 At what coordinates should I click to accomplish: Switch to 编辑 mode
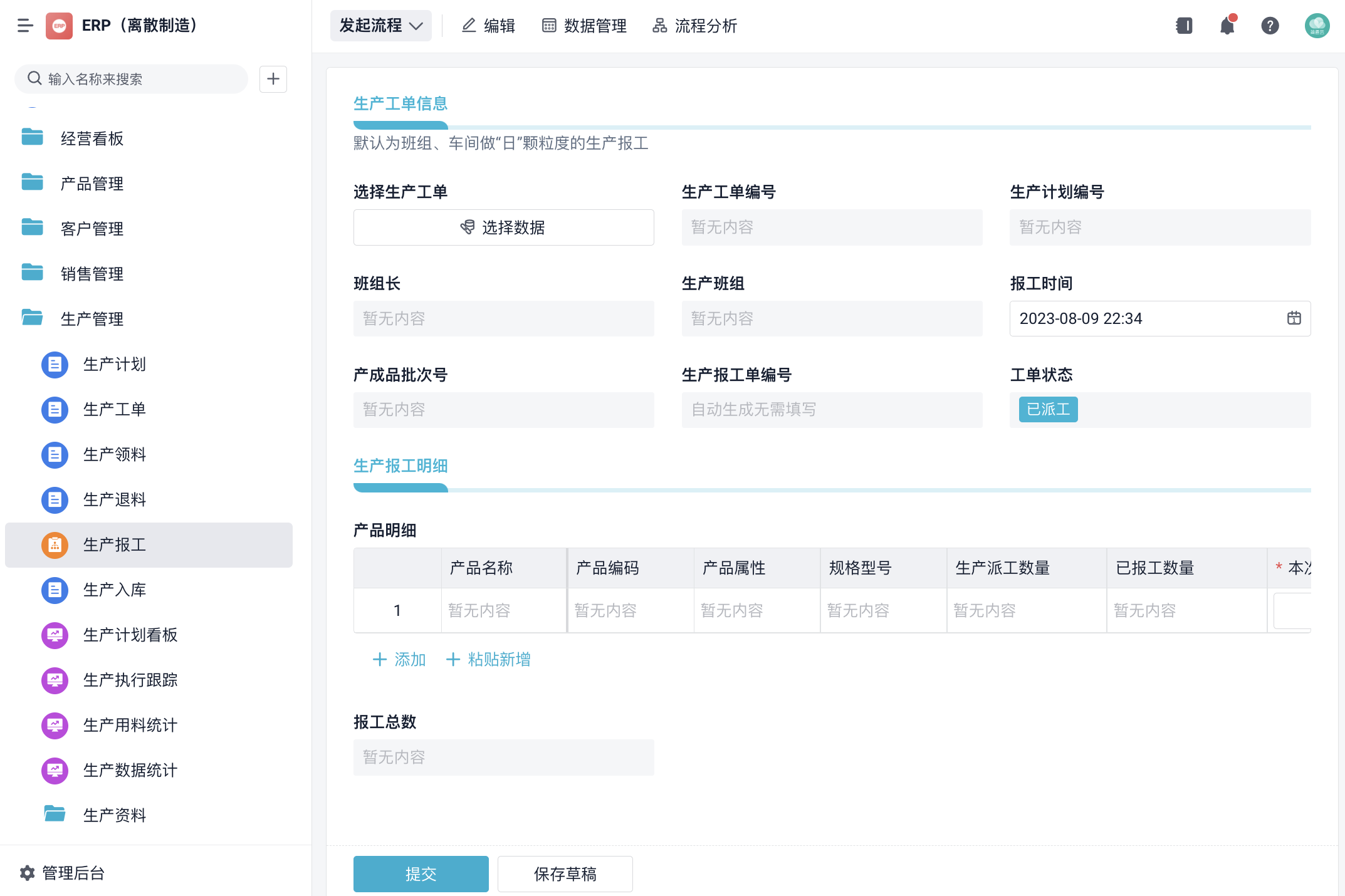tap(488, 26)
